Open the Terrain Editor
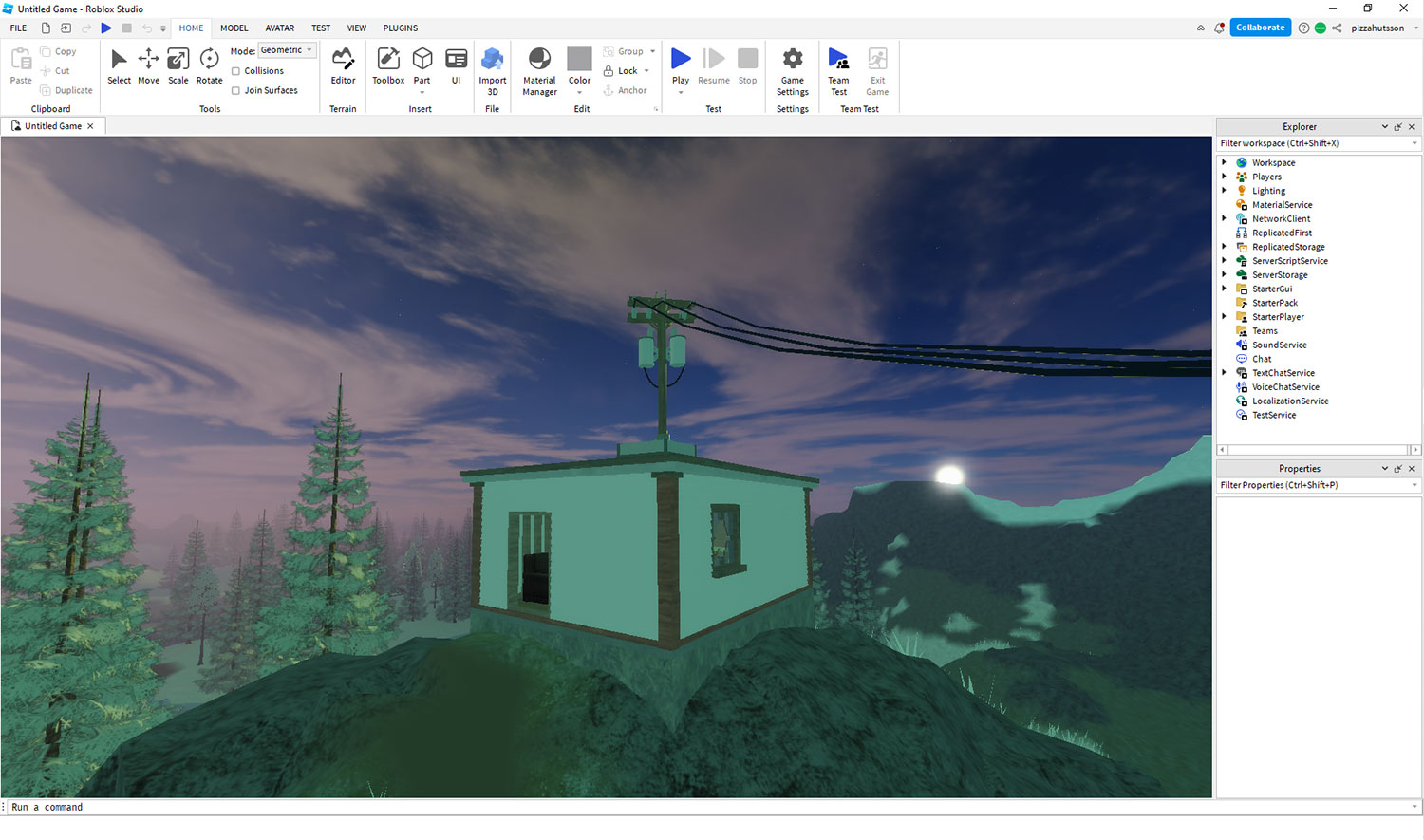 click(343, 65)
